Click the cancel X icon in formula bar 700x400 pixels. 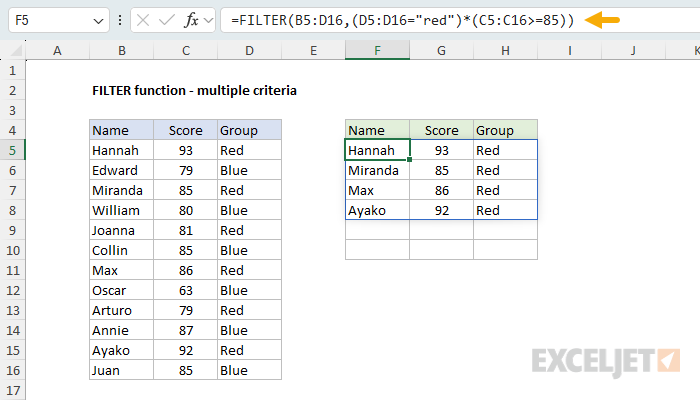[143, 20]
